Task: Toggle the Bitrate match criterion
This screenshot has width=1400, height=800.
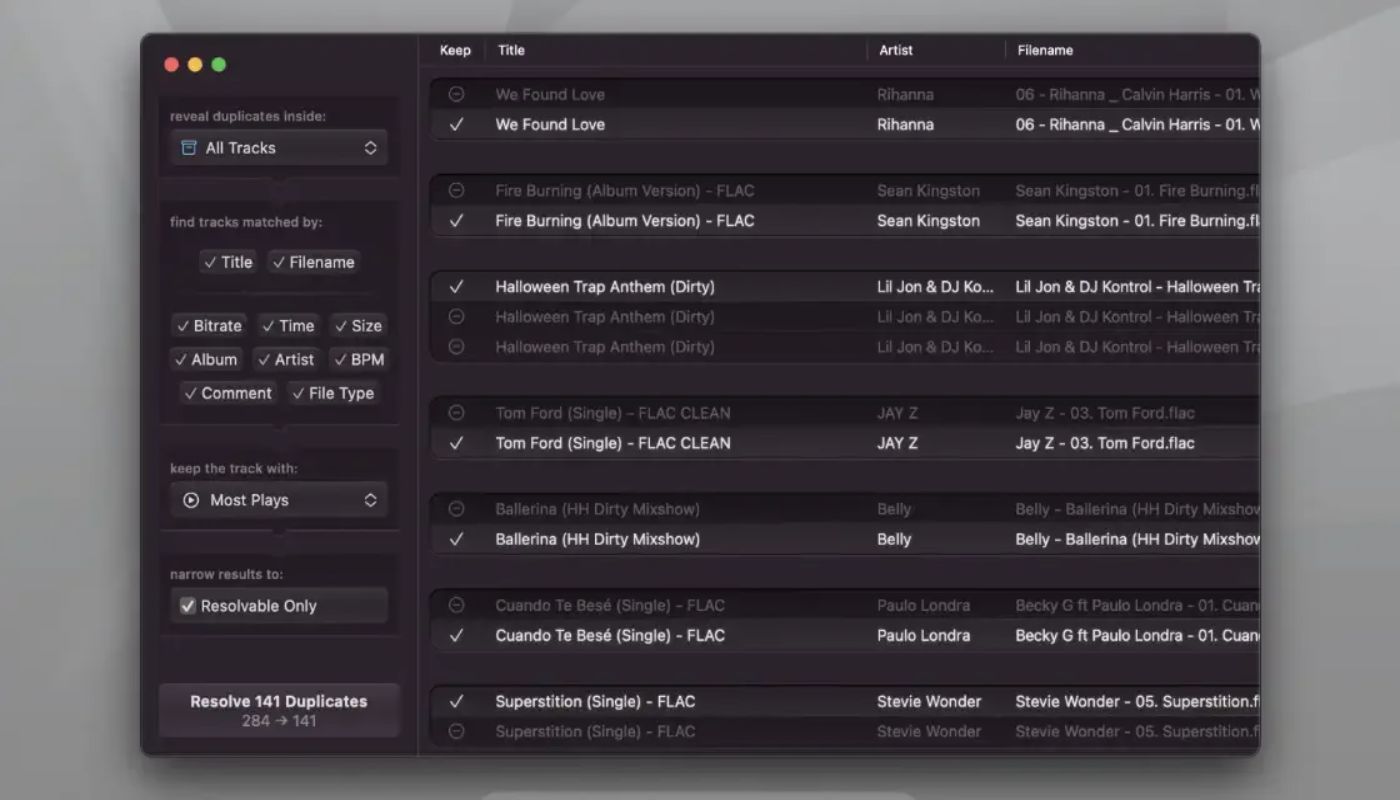Action: click(208, 326)
